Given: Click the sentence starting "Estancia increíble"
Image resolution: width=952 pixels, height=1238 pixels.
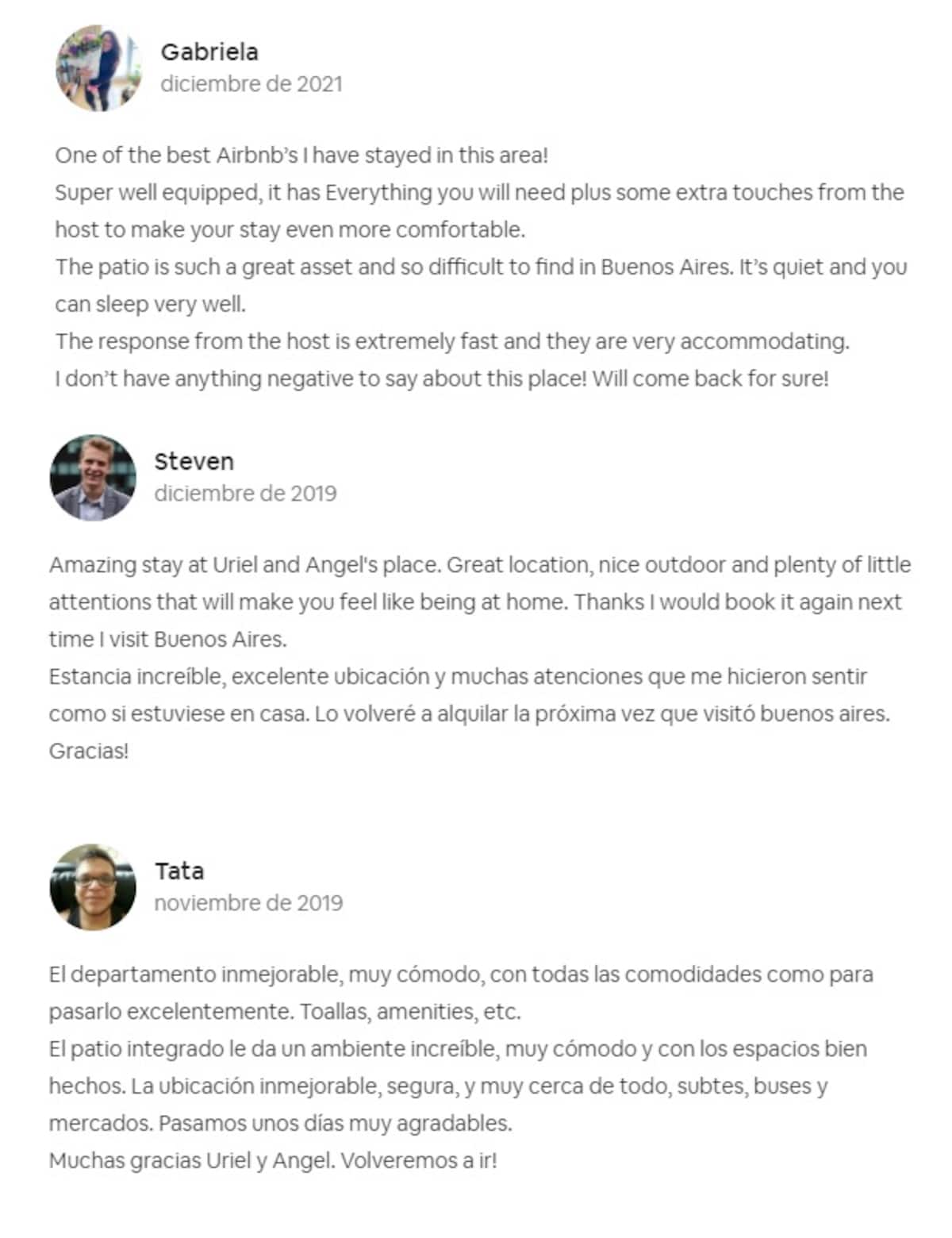Looking at the screenshot, I should pyautogui.click(x=458, y=677).
